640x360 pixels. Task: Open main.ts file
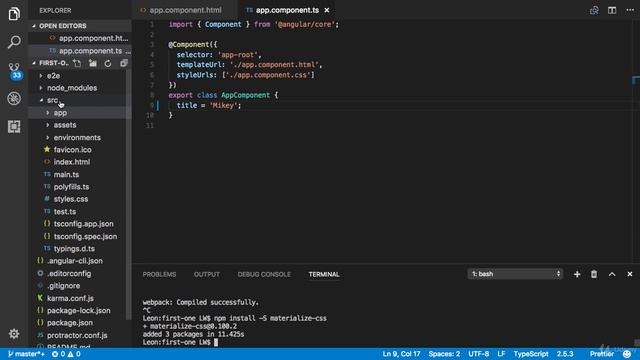pyautogui.click(x=66, y=175)
